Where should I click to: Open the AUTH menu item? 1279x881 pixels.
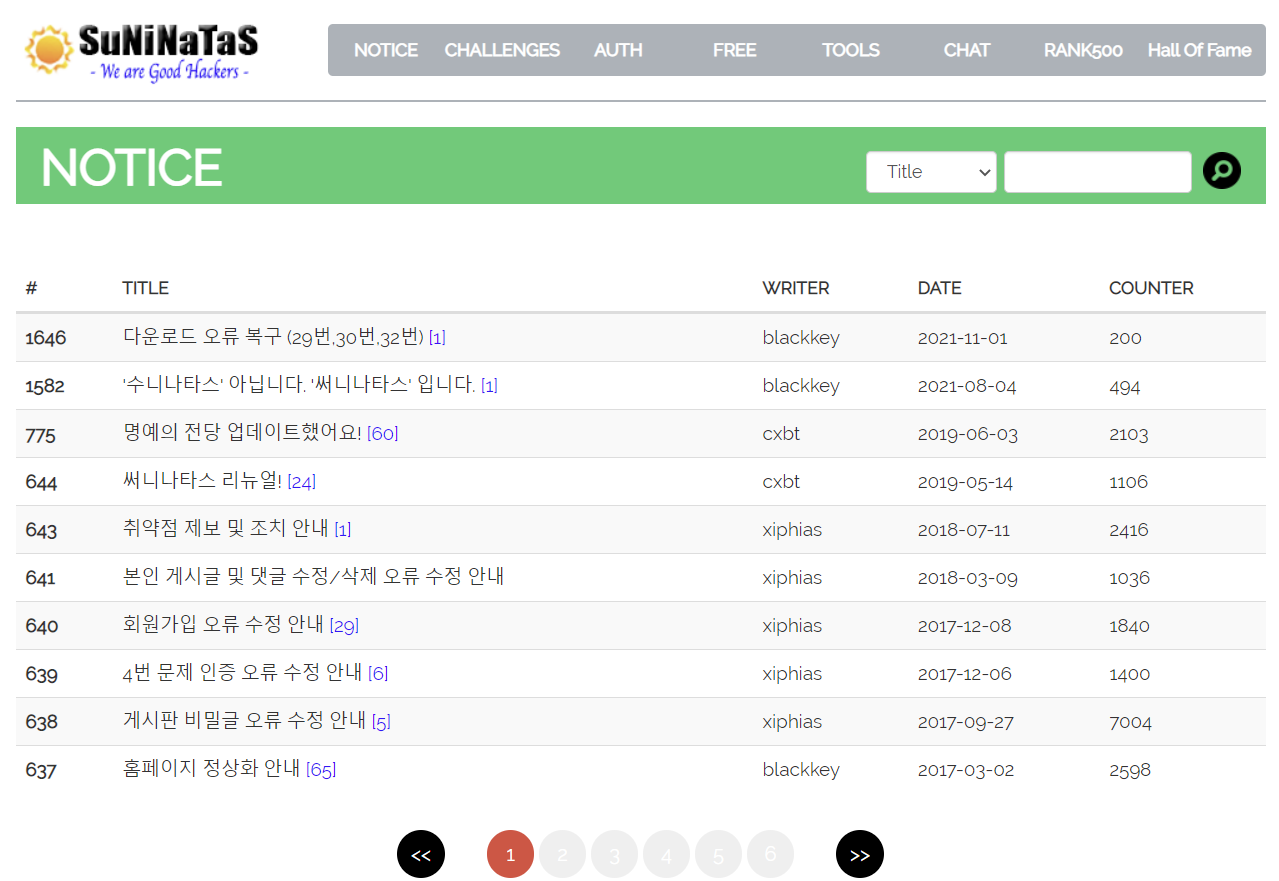[618, 50]
